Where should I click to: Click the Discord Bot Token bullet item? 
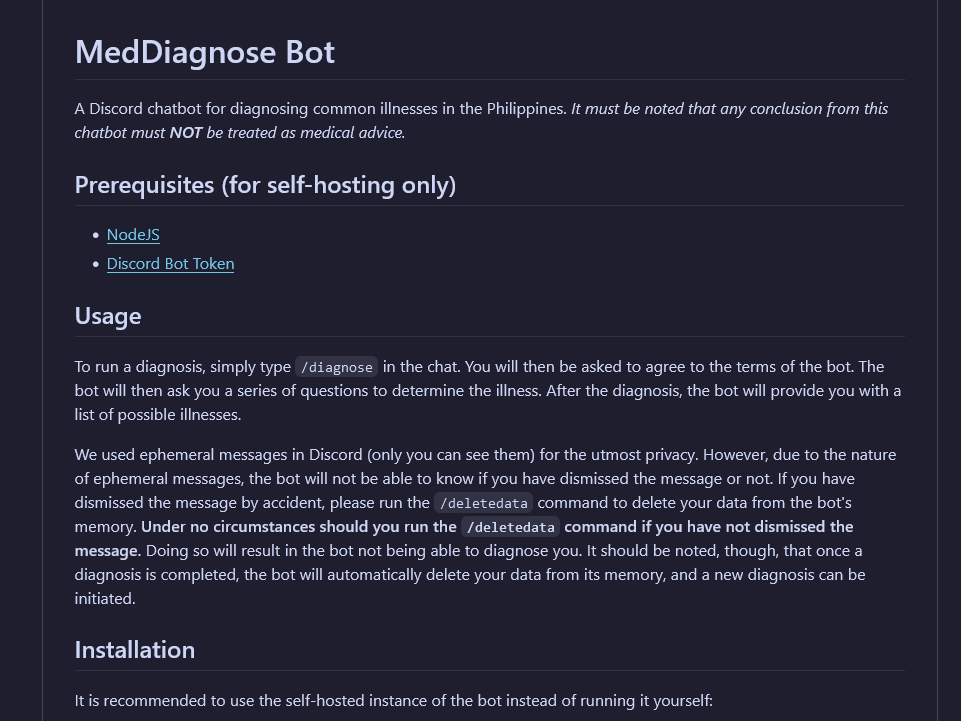click(170, 263)
